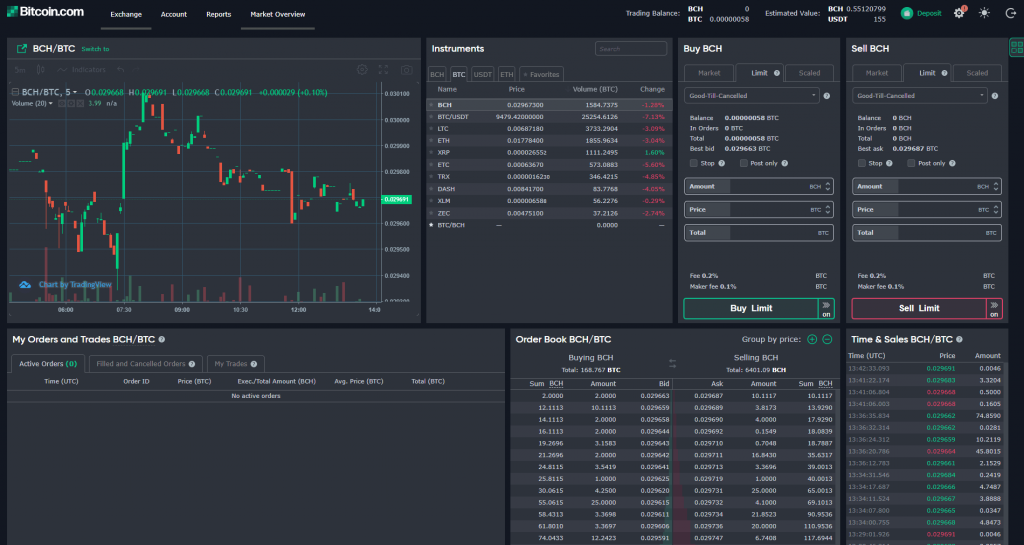
Task: Toggle the Buy Limit quick-order 'on' switch
Action: coord(826,309)
